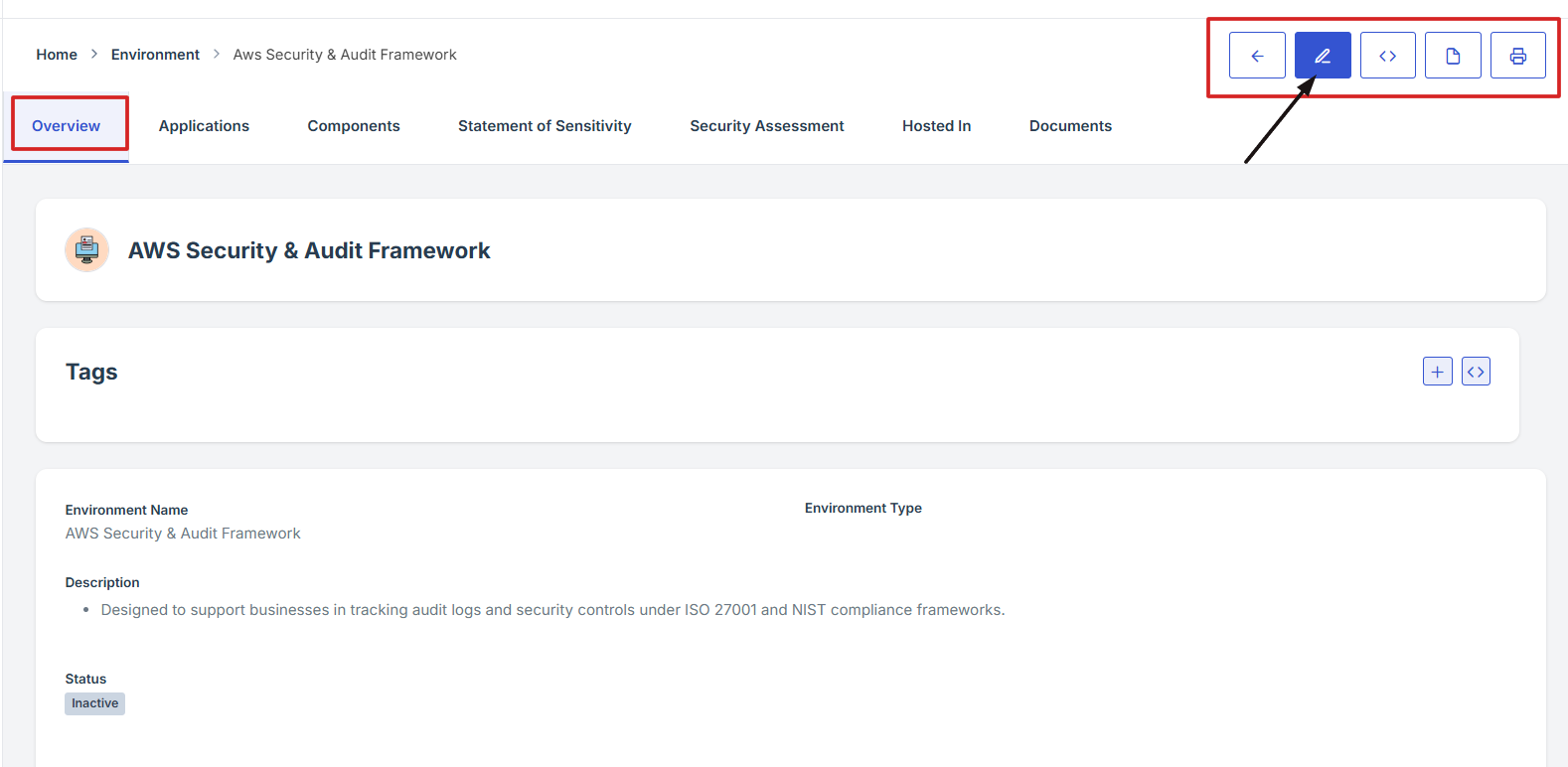
Task: Click the back arrow button
Action: [1257, 56]
